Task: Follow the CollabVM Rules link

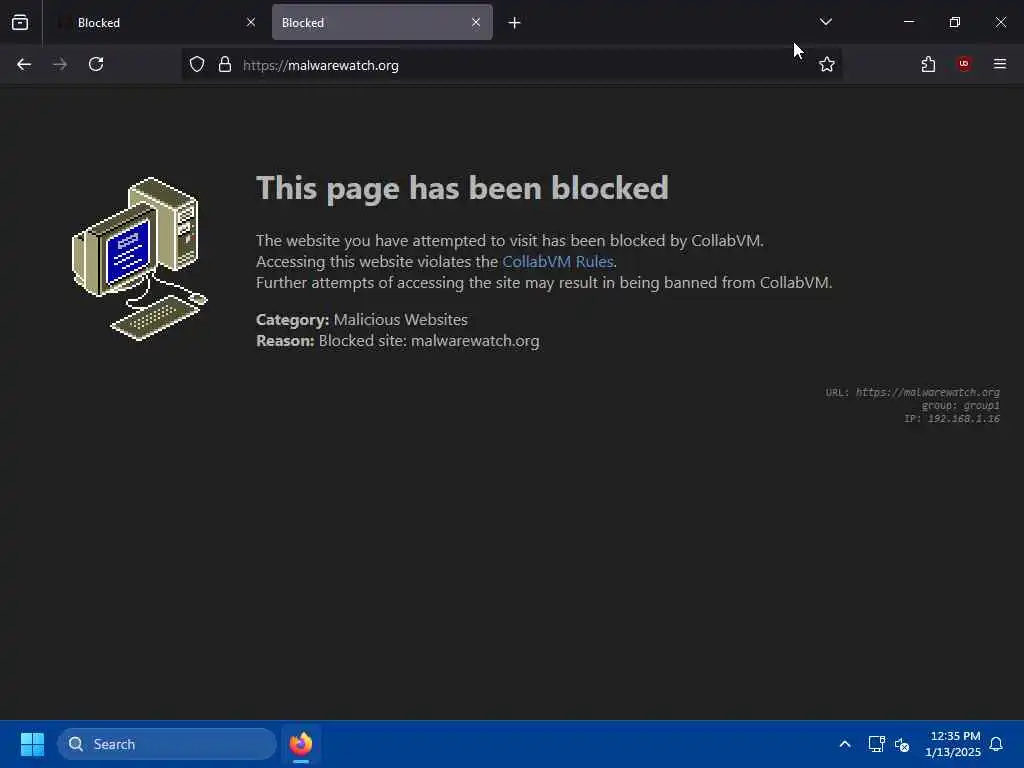Action: click(558, 261)
